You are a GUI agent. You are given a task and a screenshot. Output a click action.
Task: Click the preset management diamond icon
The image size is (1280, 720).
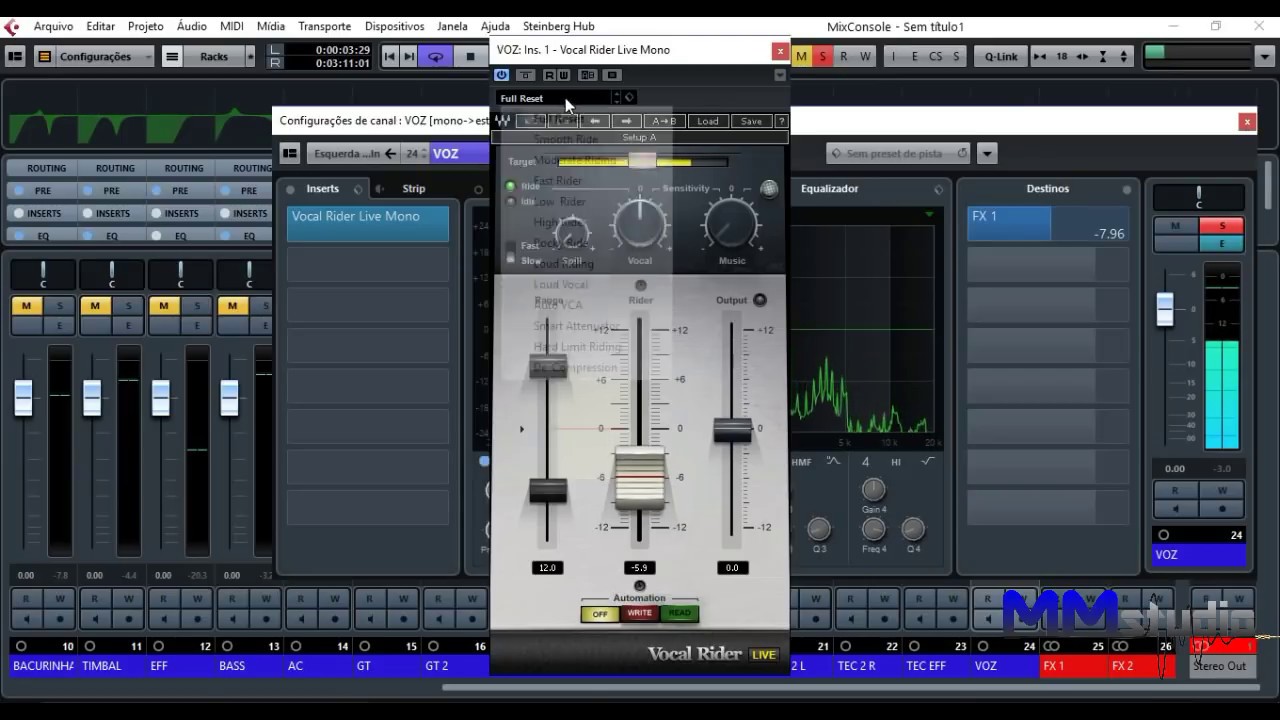629,97
